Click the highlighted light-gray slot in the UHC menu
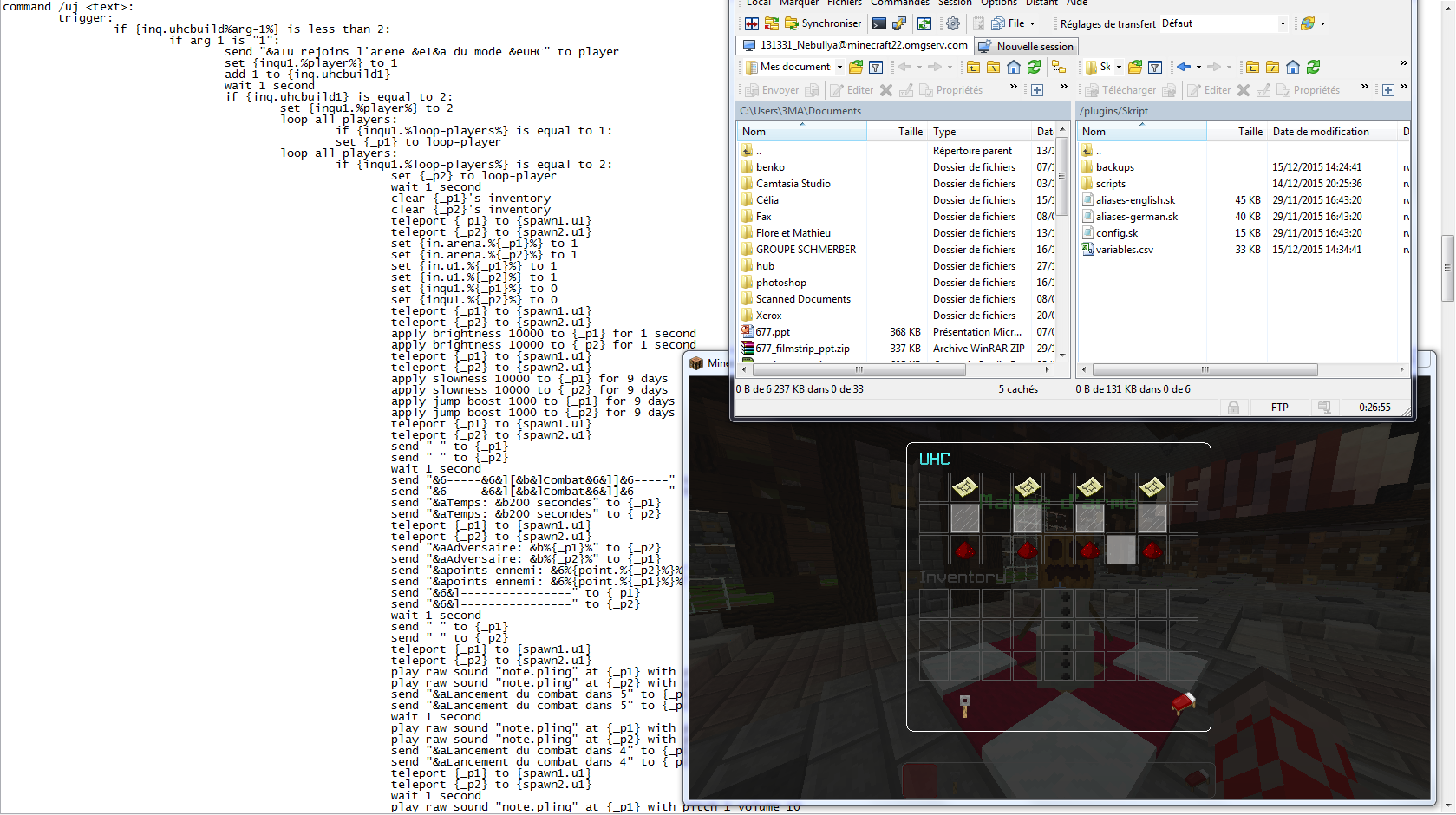This screenshot has height=815, width=1456. [x=1120, y=549]
